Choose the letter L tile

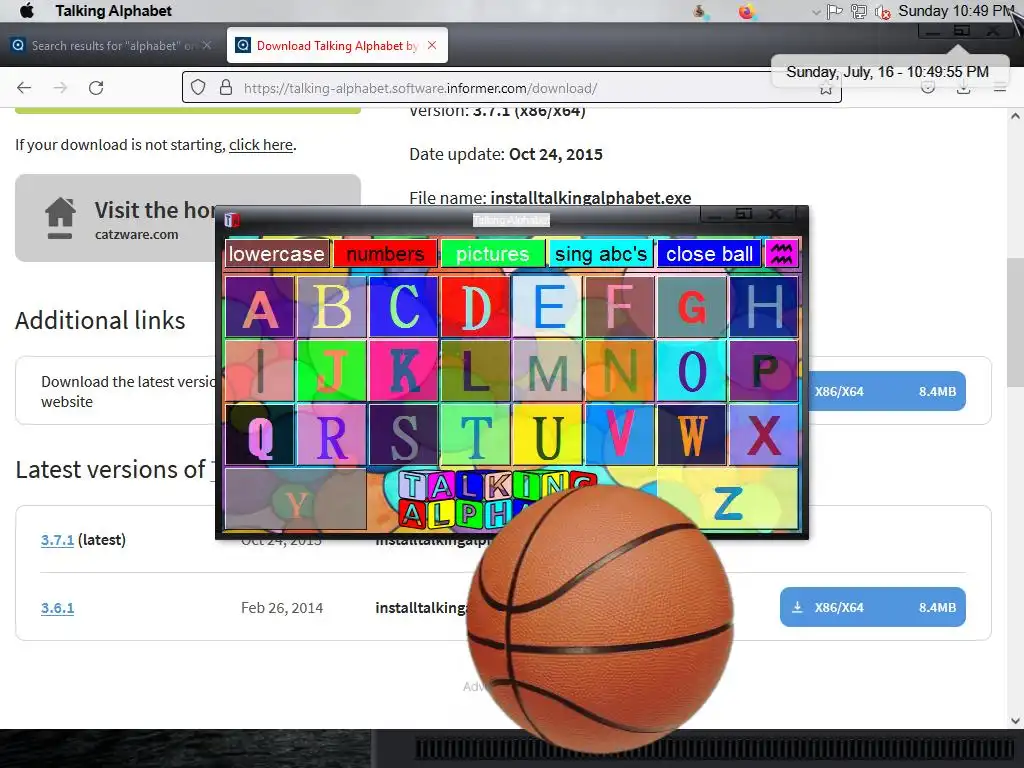tap(475, 370)
